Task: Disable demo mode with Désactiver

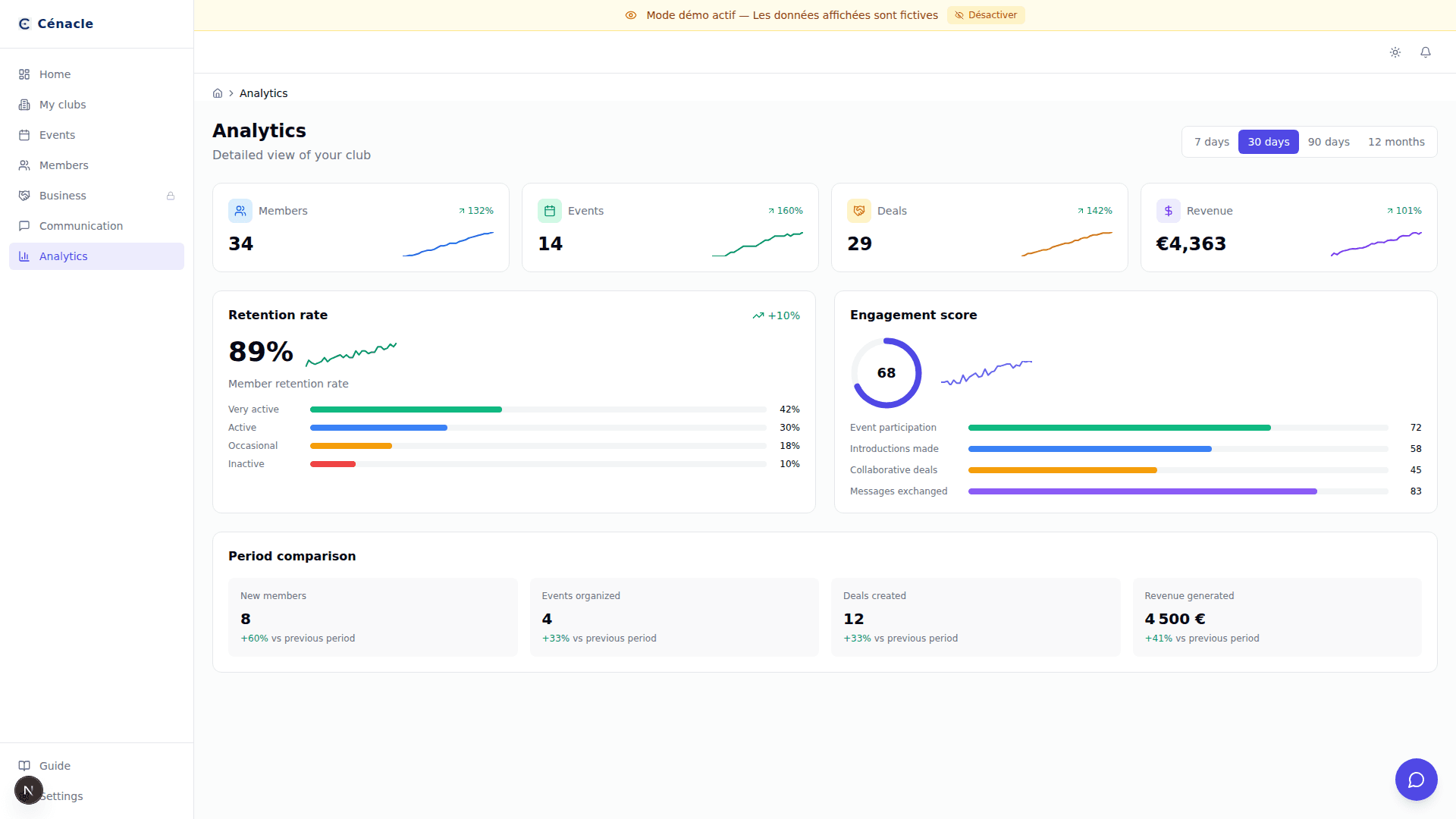Action: click(x=986, y=14)
